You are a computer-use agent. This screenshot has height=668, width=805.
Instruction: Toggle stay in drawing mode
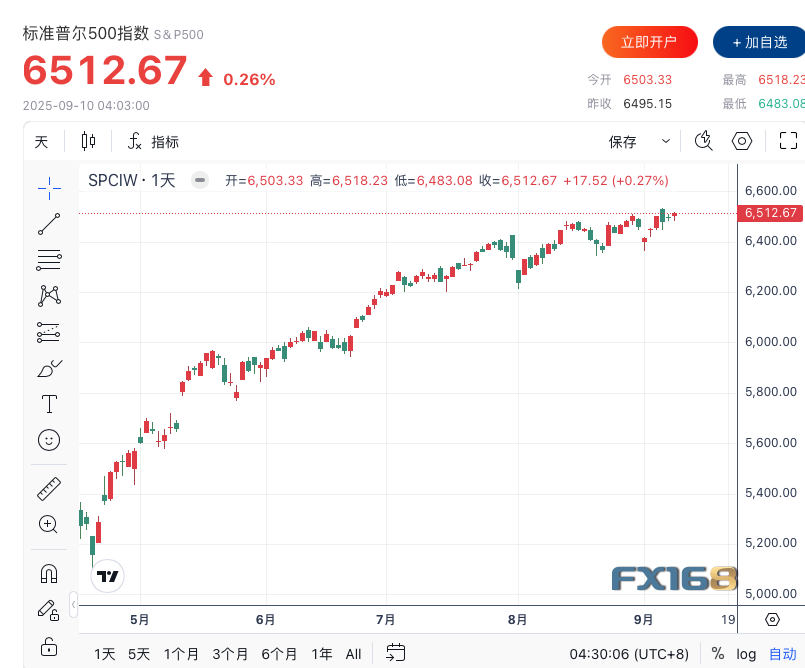point(49,610)
